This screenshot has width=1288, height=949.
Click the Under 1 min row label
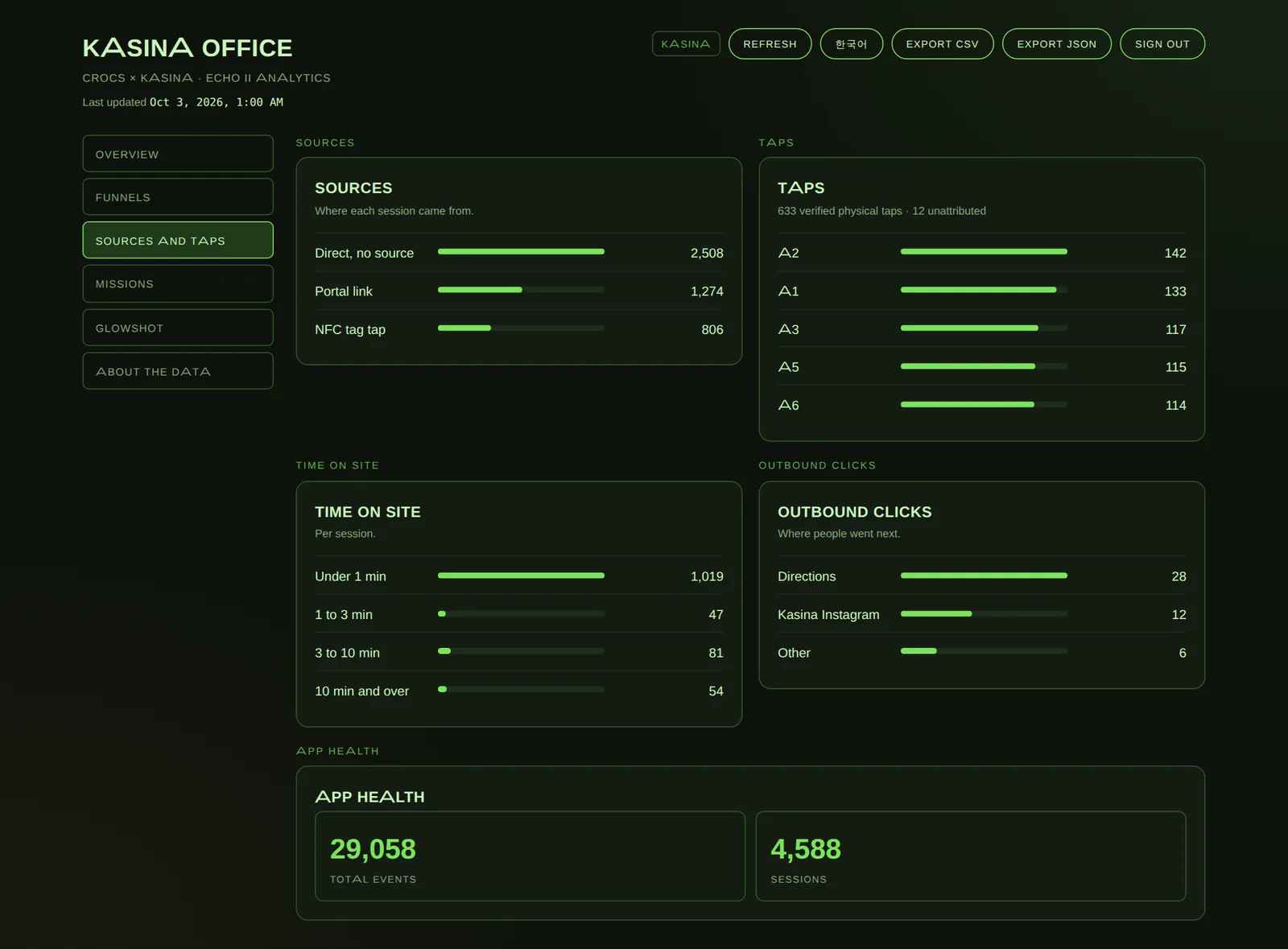click(350, 576)
